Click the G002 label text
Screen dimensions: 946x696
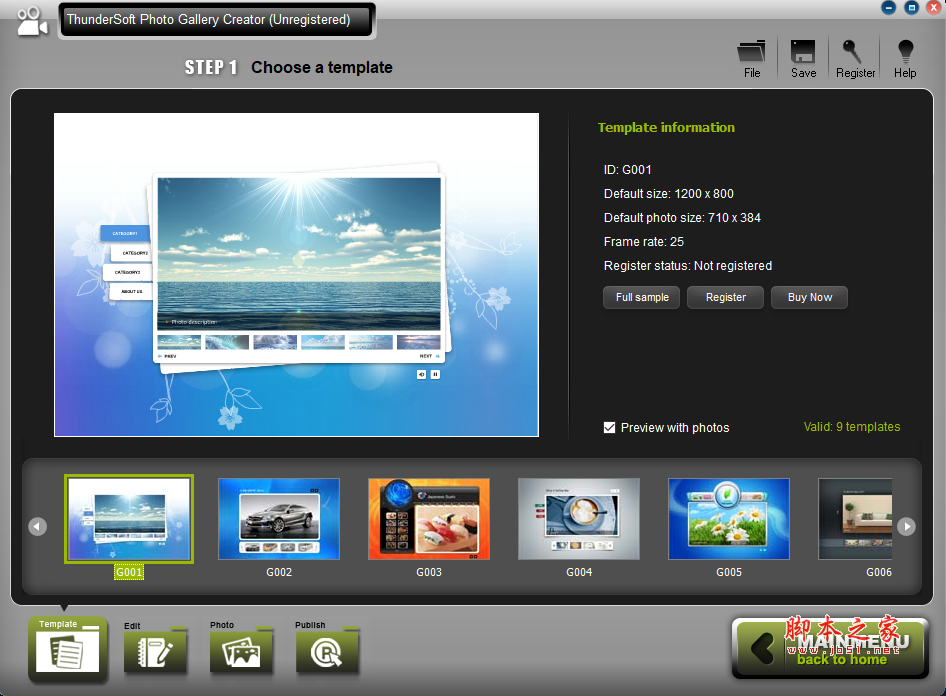pyautogui.click(x=279, y=572)
